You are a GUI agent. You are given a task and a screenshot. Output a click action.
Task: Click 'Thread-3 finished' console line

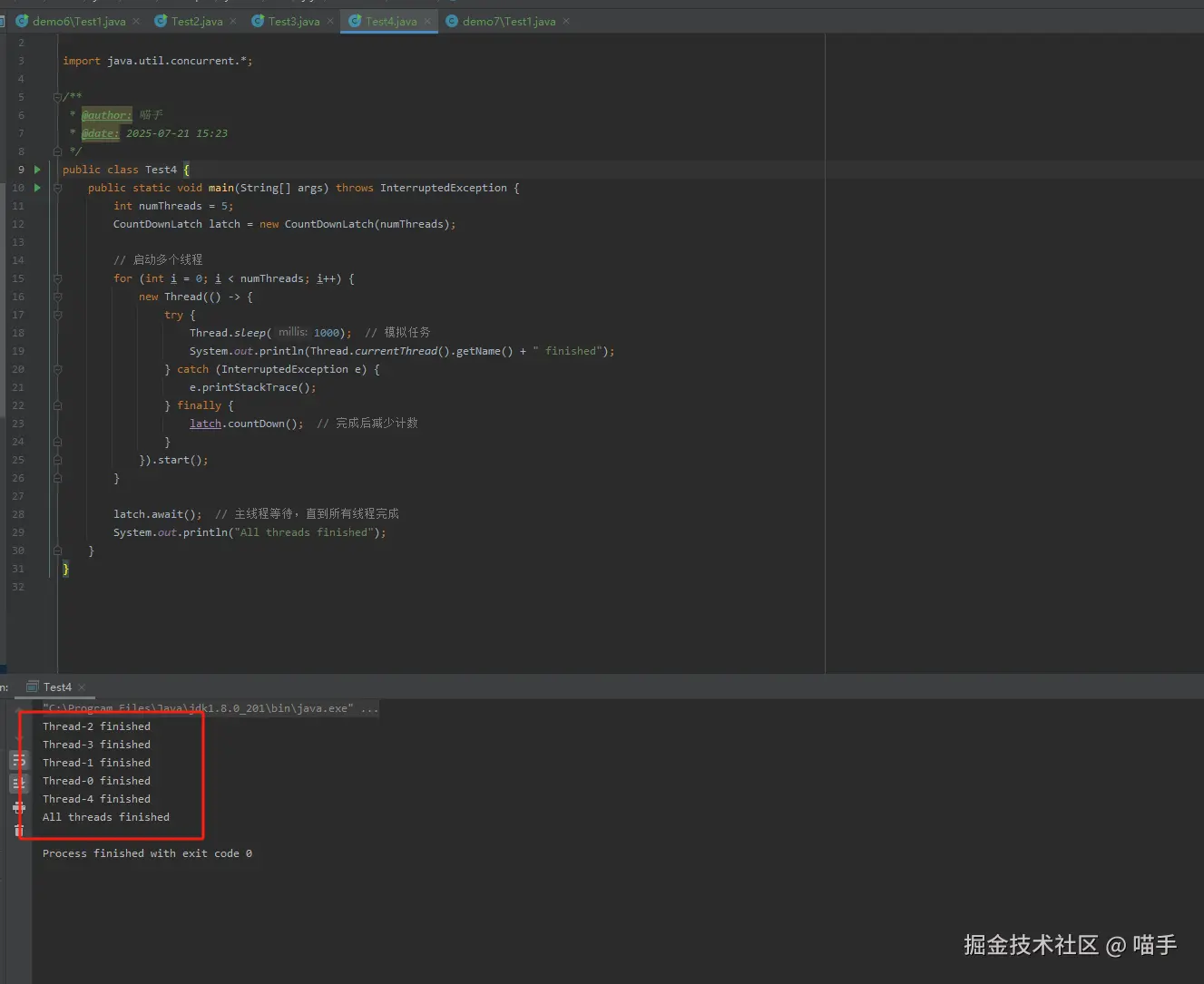click(96, 745)
